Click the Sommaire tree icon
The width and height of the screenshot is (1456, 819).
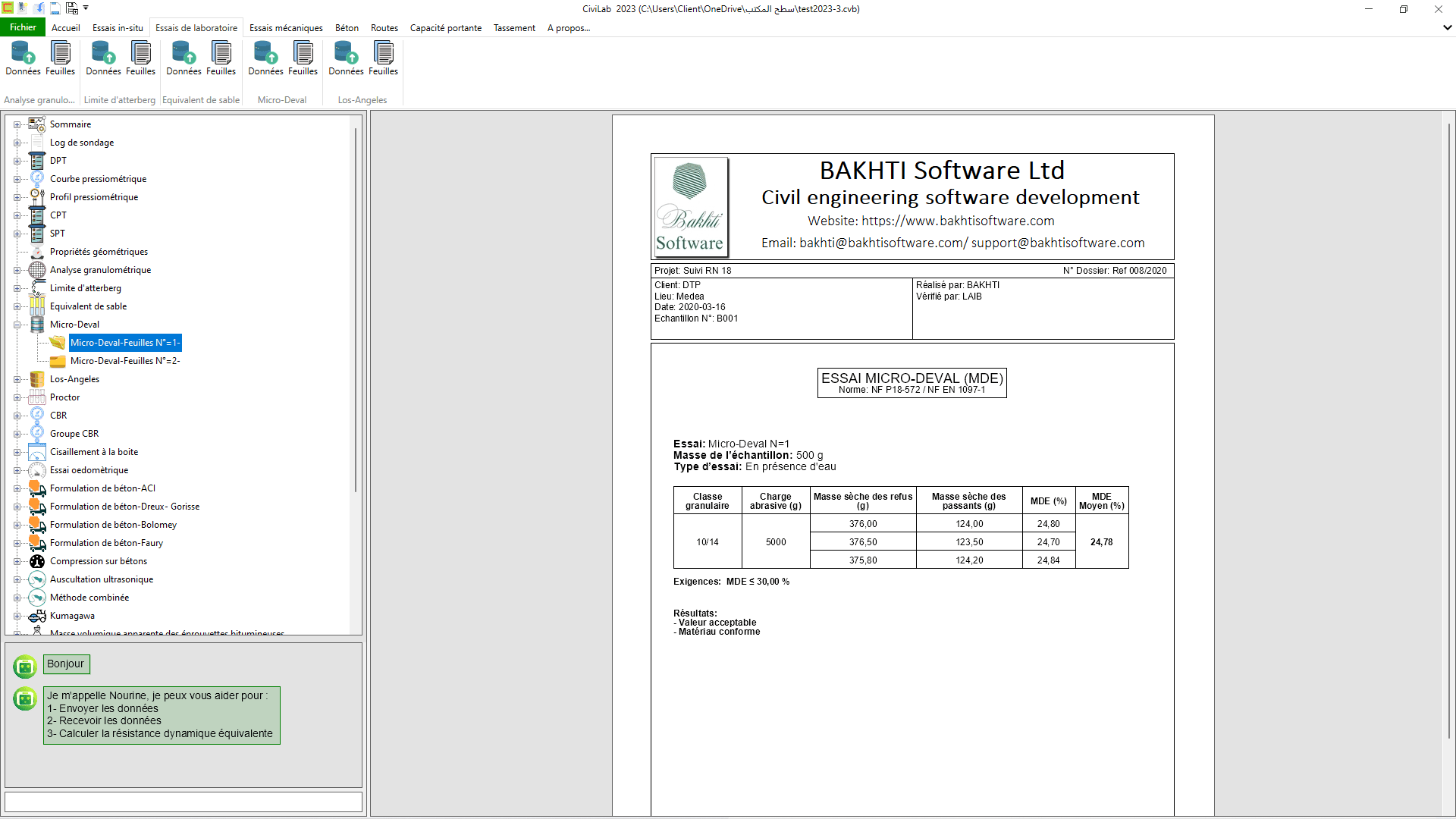click(x=37, y=124)
